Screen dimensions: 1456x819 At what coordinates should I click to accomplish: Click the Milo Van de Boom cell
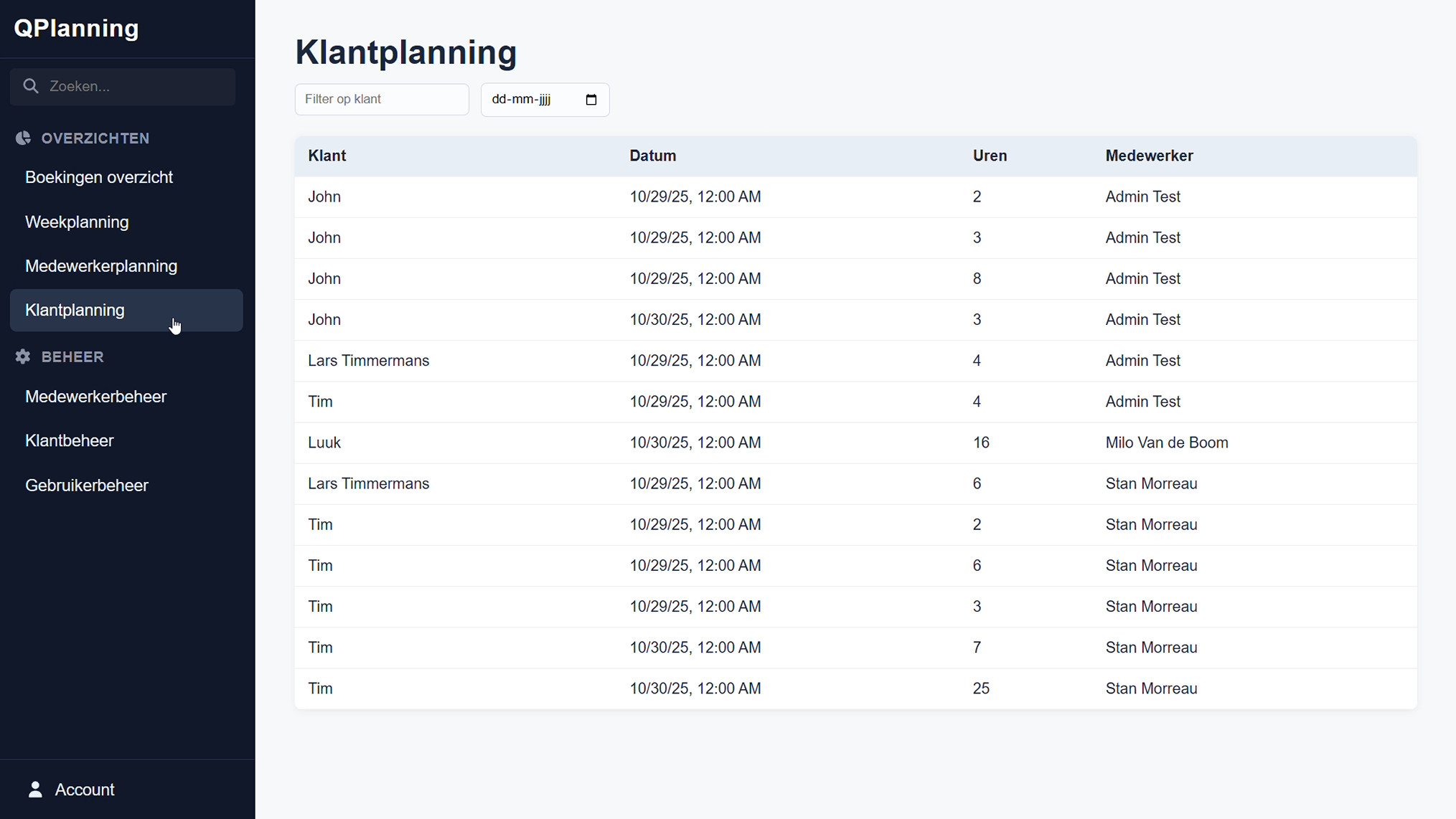(1167, 442)
